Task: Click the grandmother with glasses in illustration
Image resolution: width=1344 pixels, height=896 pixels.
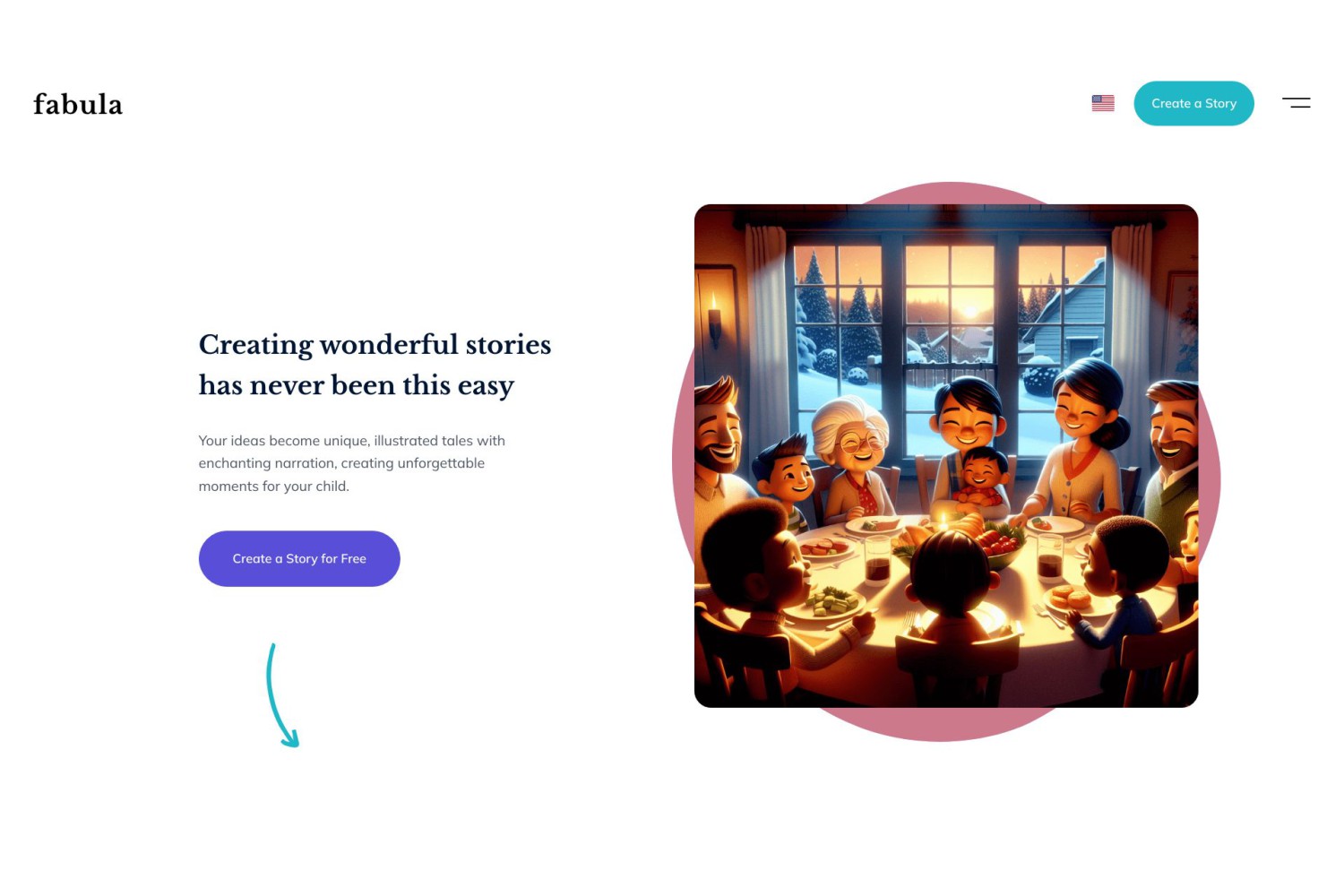Action: [x=853, y=457]
